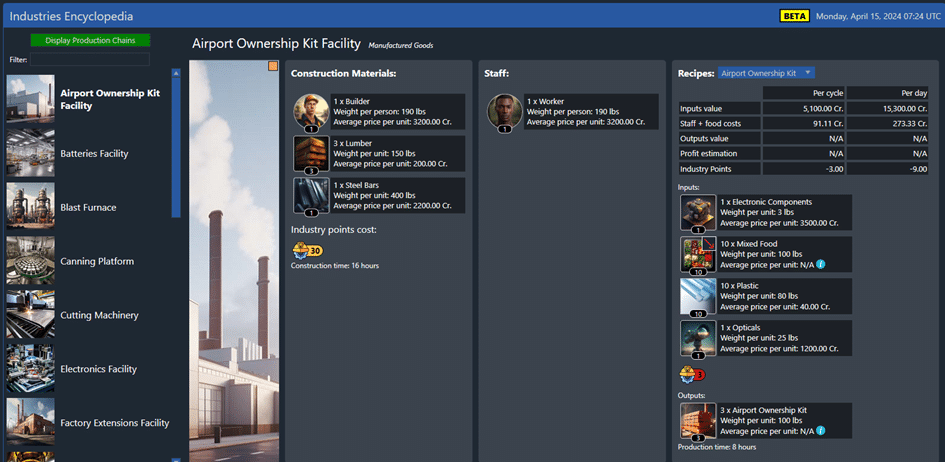Viewport: 945px width, 462px height.
Task: Click the 1 x Opticals description text
Action: [785, 338]
